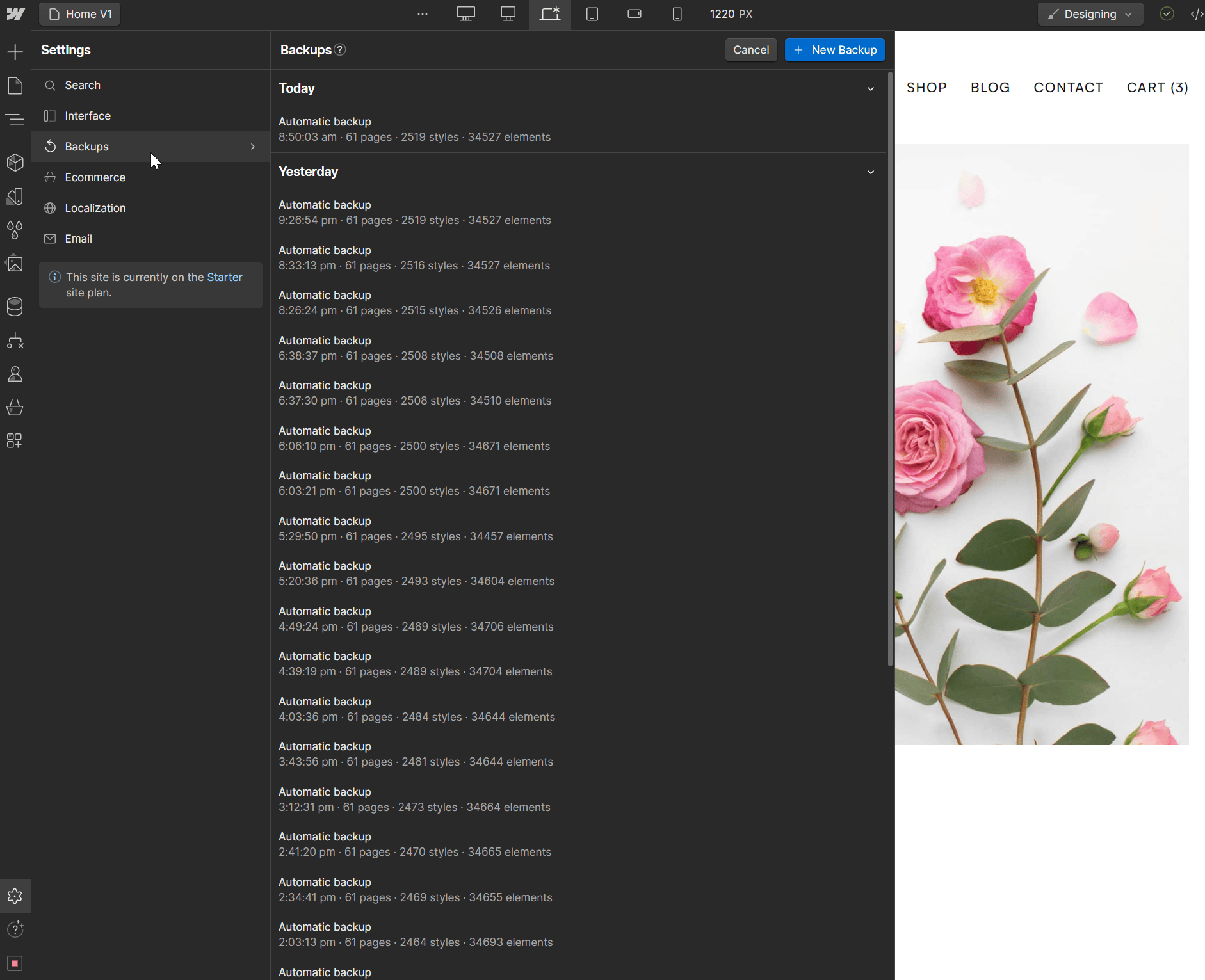The height and width of the screenshot is (980, 1205).
Task: Expand the Backups settings chevron
Action: (x=253, y=147)
